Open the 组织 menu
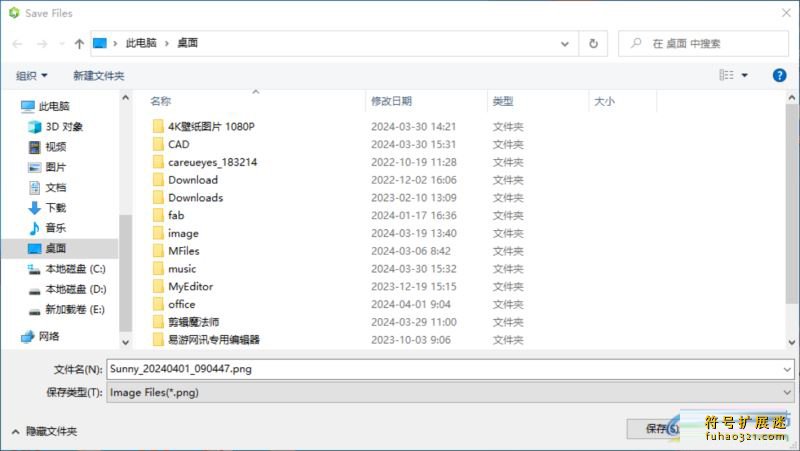 point(31,75)
